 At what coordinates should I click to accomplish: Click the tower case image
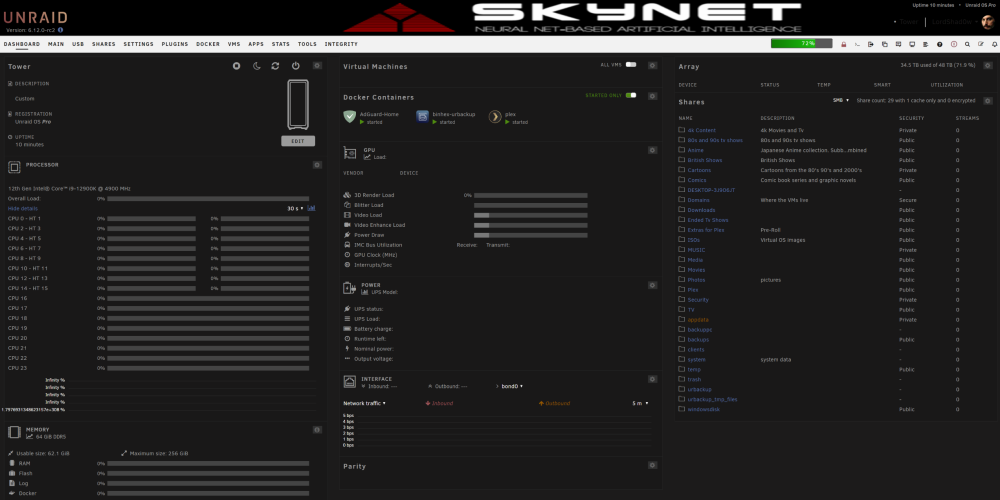(x=298, y=105)
